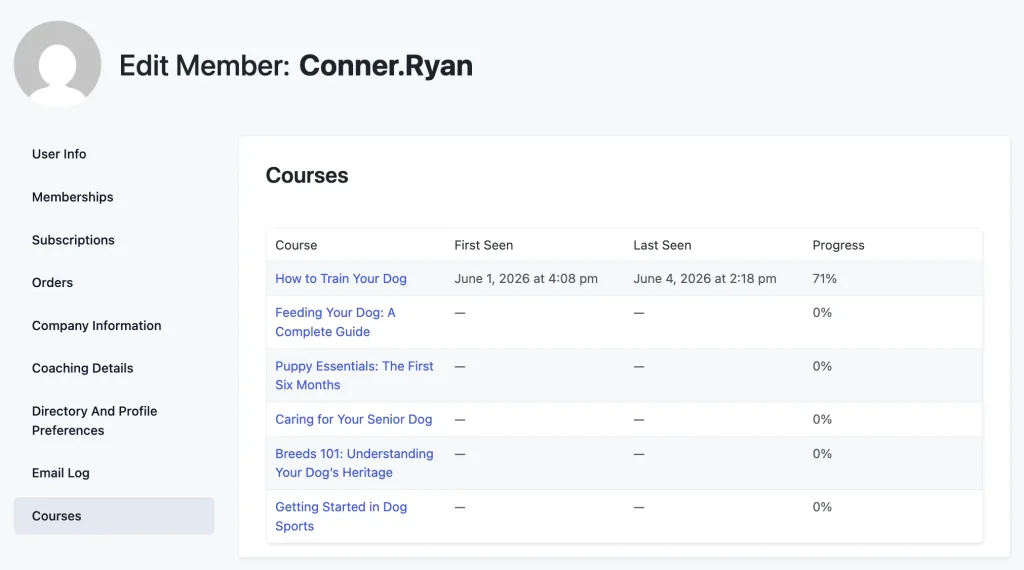The image size is (1024, 570).
Task: Select the June 4, 2026 at 2:18 pm cell
Action: [x=705, y=279]
